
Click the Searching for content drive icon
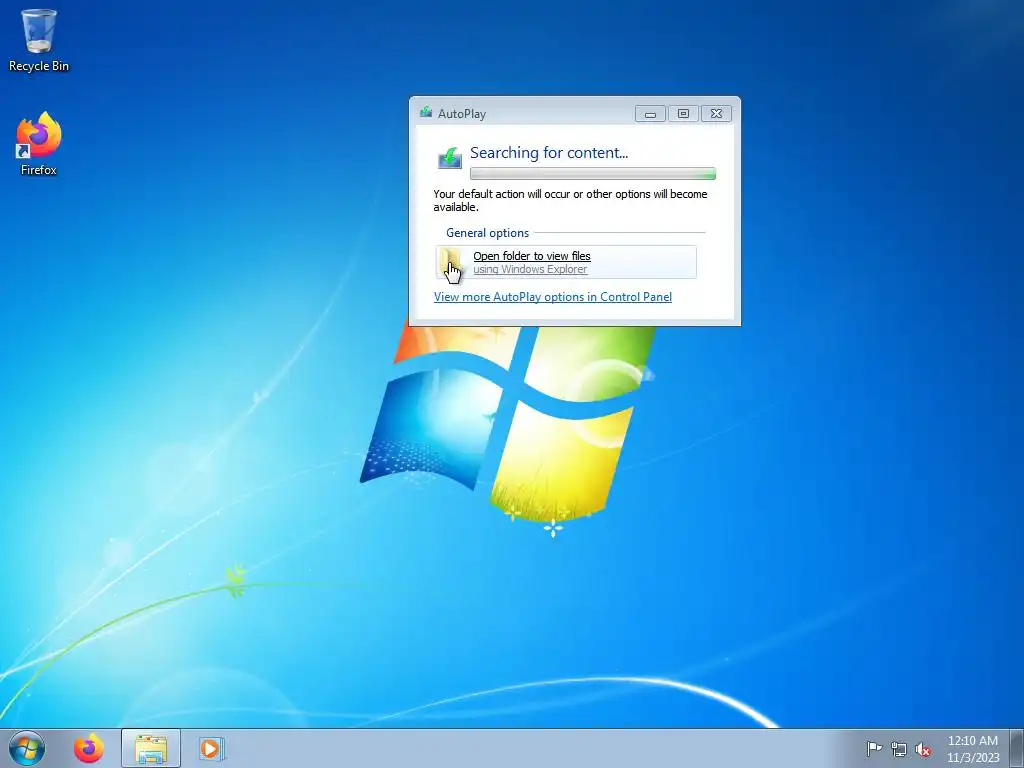449,157
